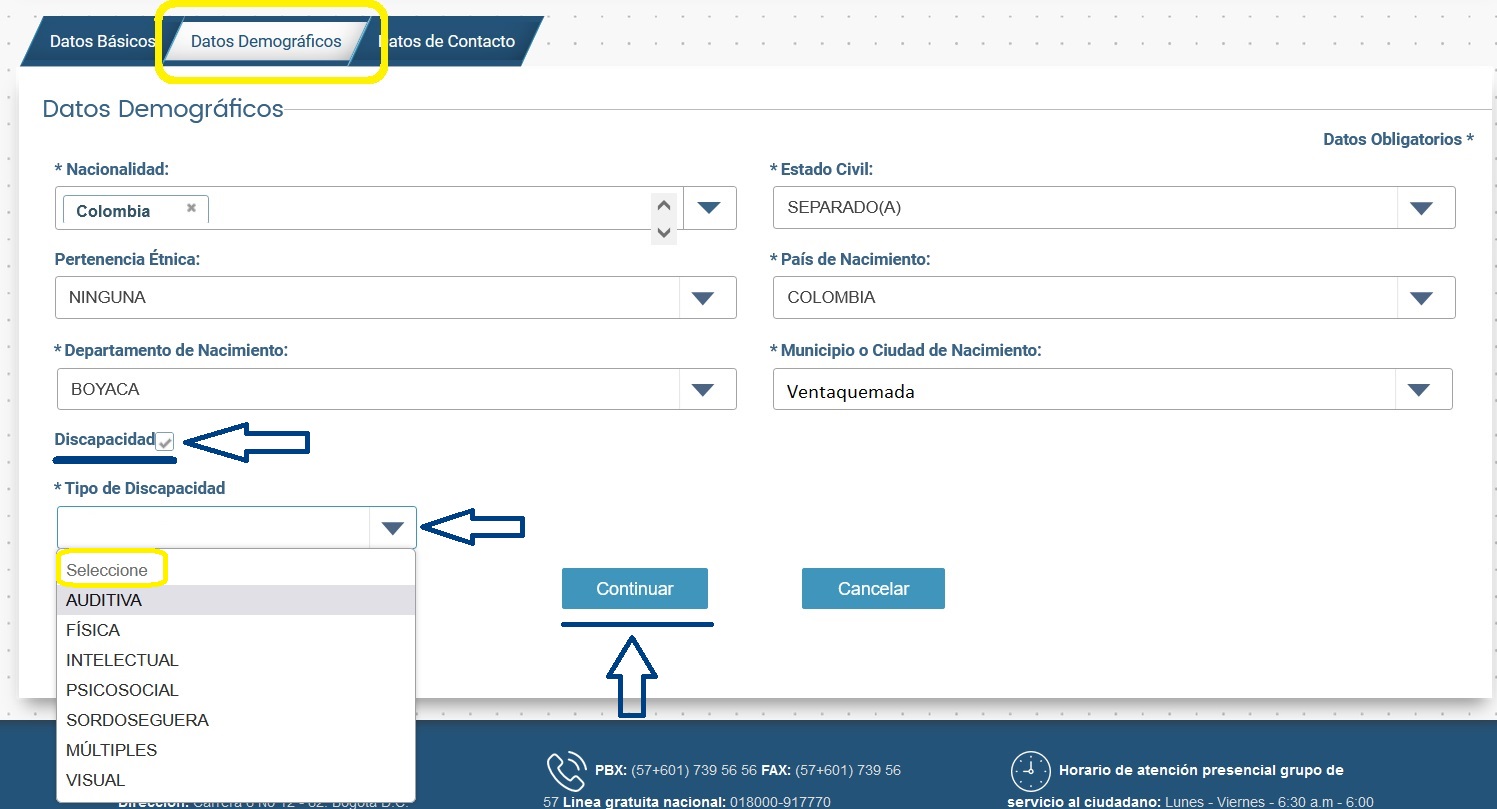The image size is (1497, 809).
Task: Click the Cancelar button
Action: pos(872,589)
